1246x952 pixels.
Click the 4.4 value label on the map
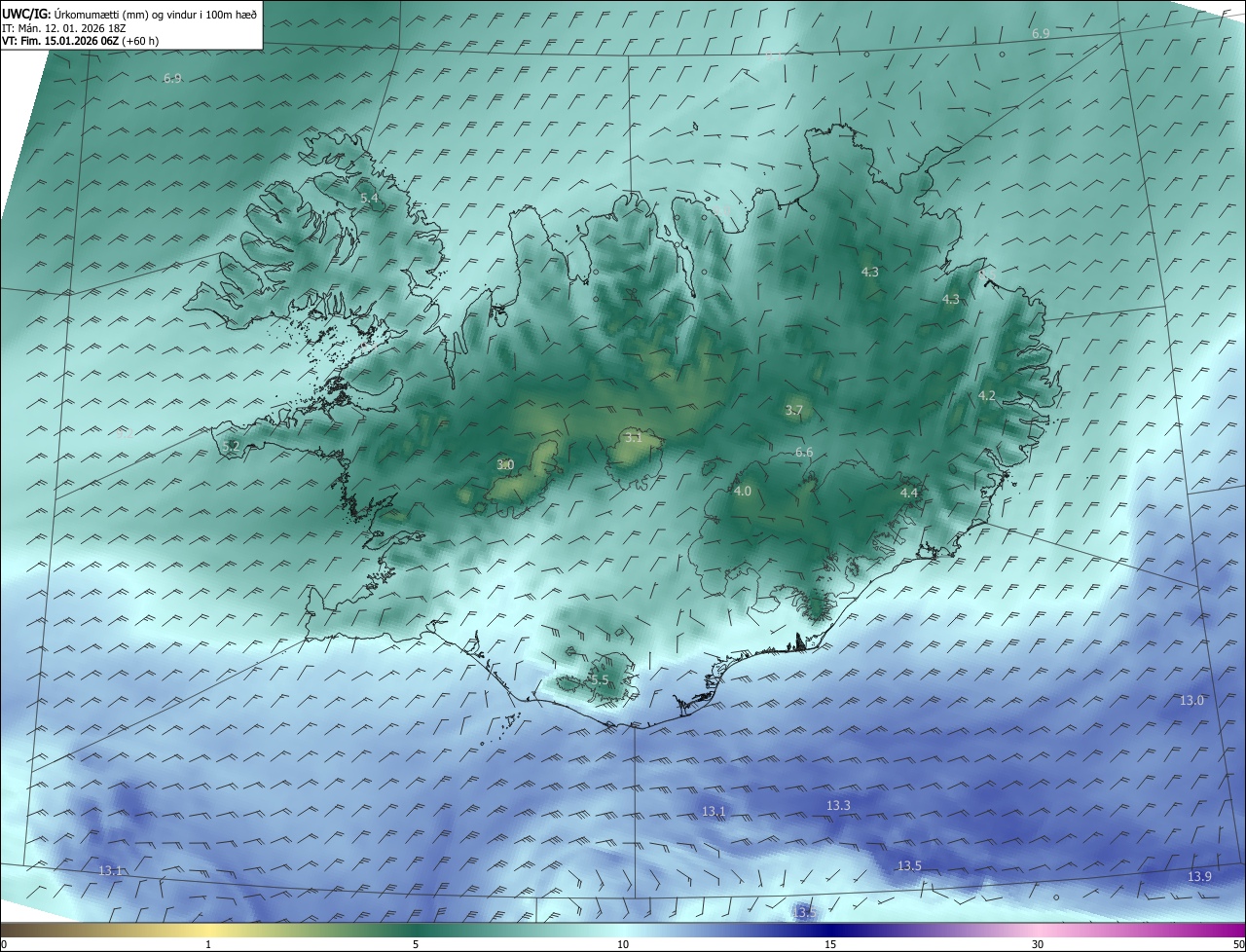[x=909, y=494]
